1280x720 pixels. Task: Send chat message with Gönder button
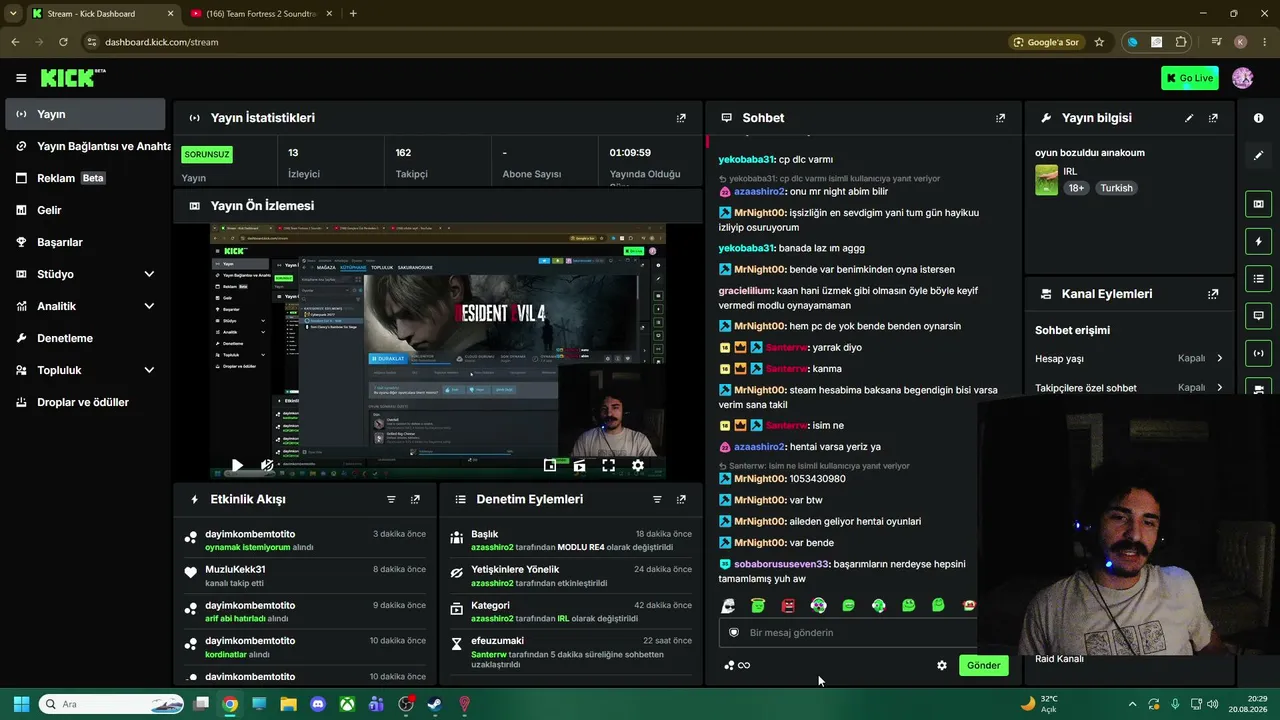pos(983,665)
